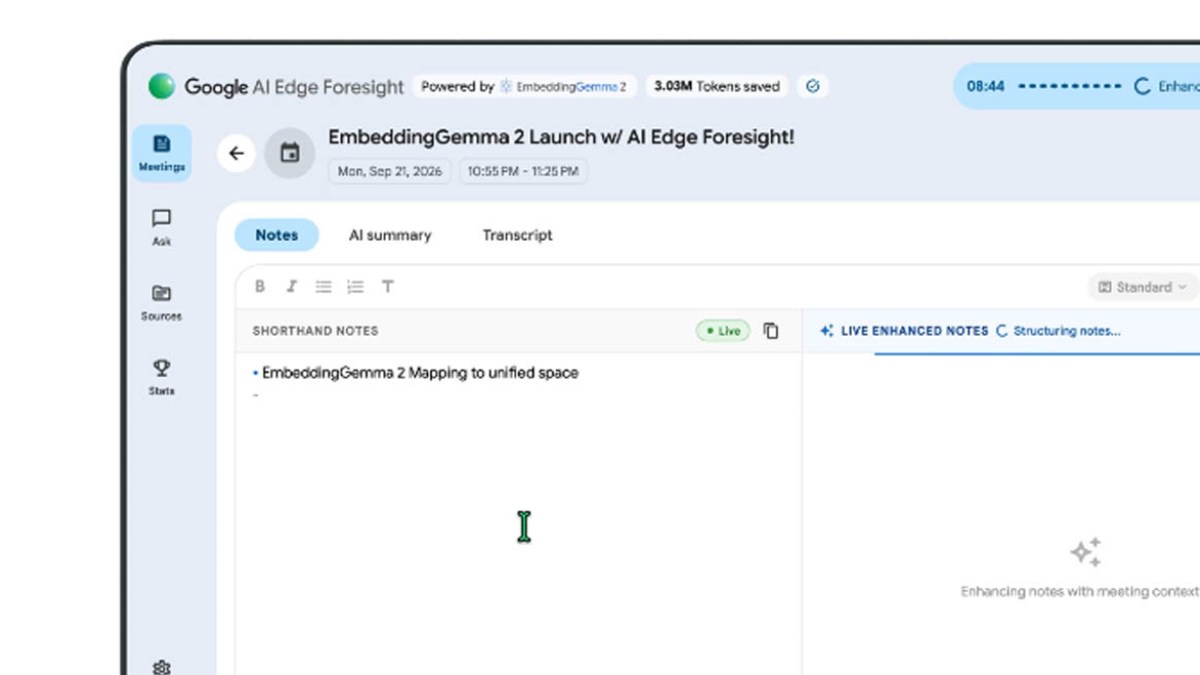Toggle italic formatting
Screen dimensions: 1200x675
pos(291,287)
